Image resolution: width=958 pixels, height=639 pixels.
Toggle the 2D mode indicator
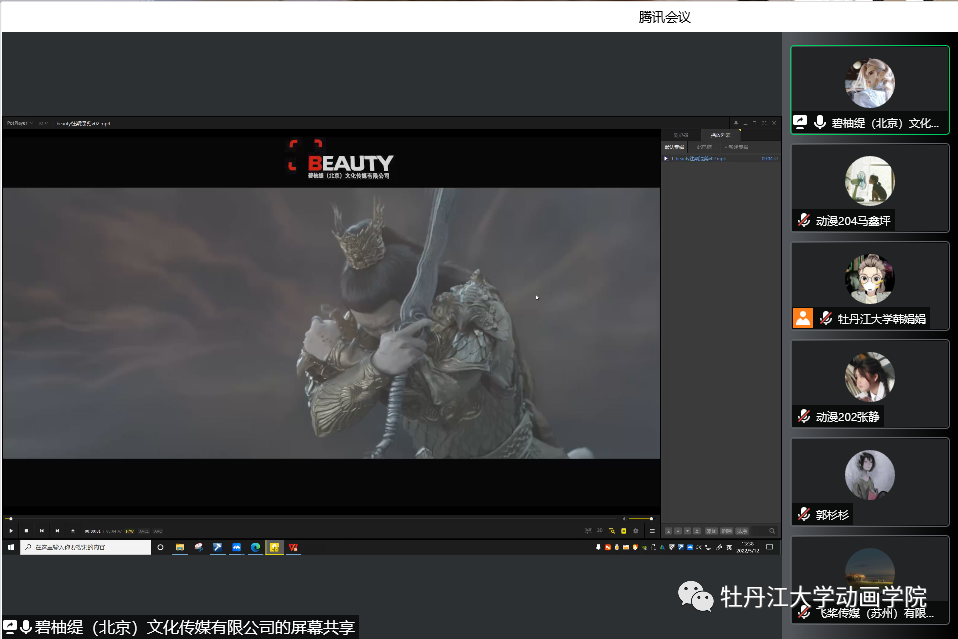(x=600, y=530)
